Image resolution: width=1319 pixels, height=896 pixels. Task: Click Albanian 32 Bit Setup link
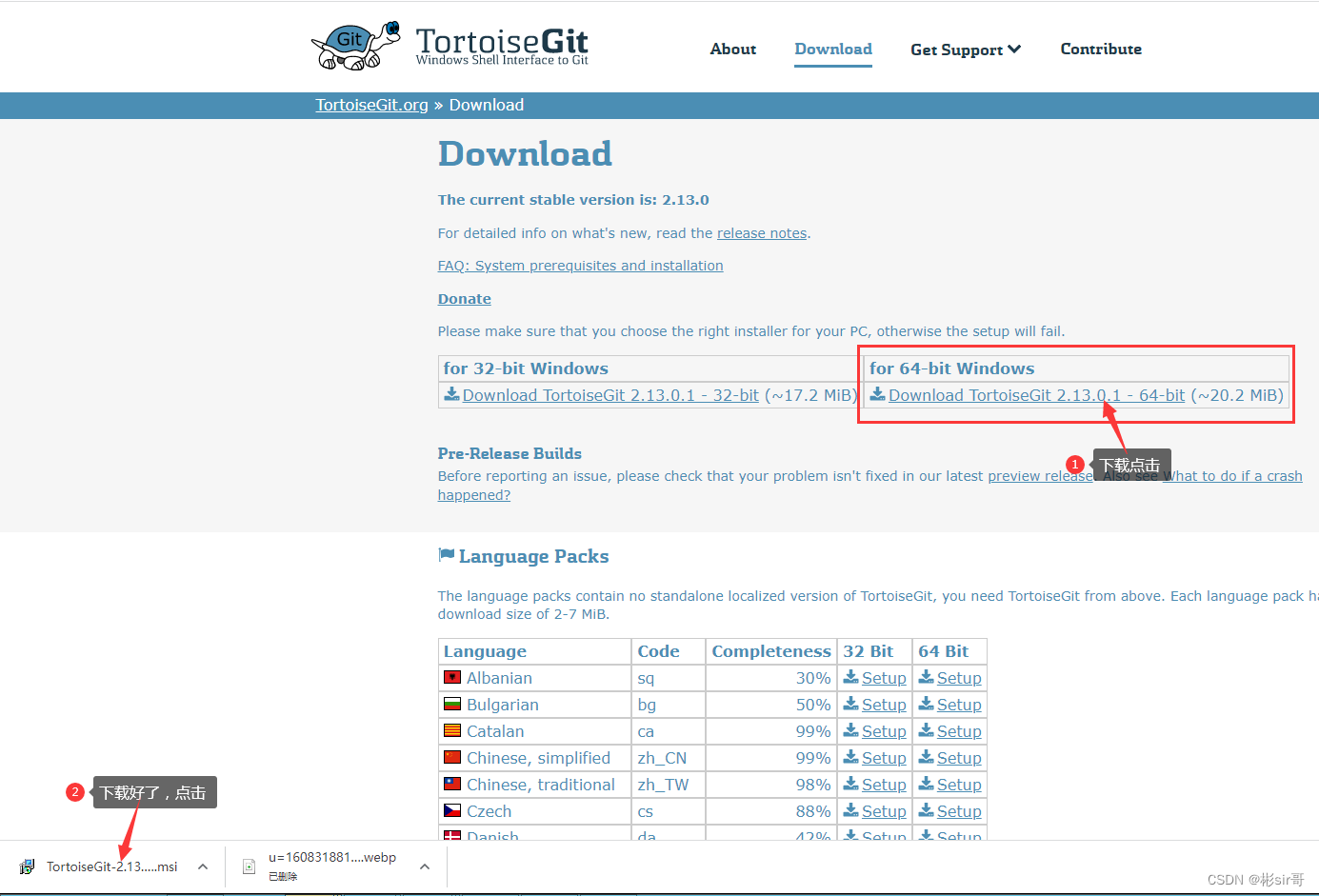pyautogui.click(x=884, y=678)
